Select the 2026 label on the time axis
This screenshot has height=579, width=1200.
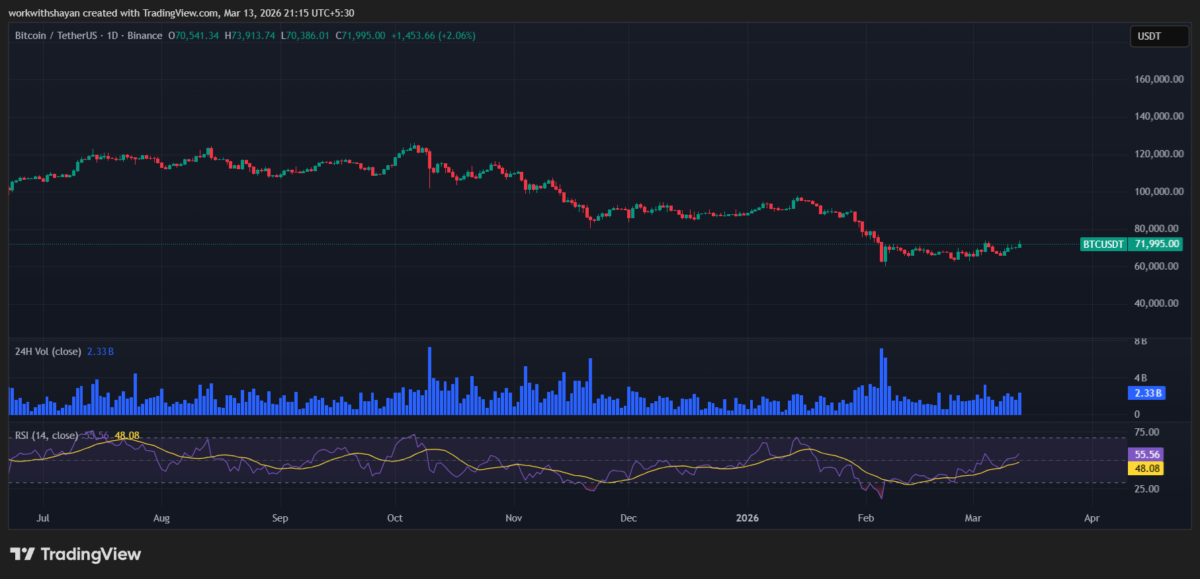pyautogui.click(x=747, y=518)
